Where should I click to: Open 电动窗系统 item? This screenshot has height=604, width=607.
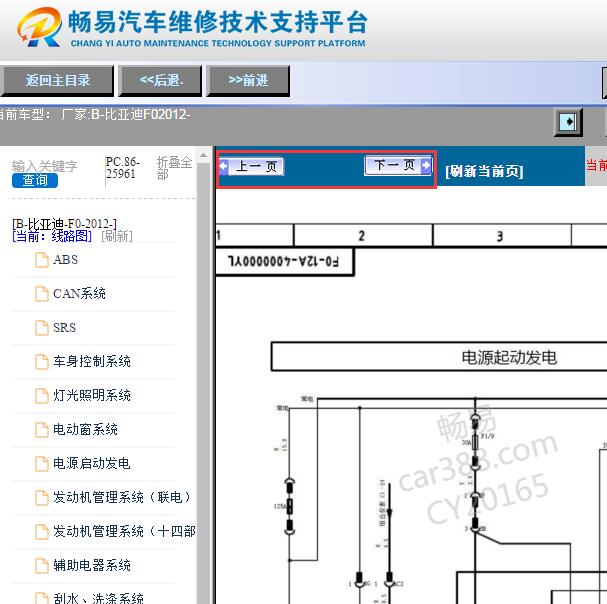coord(85,429)
